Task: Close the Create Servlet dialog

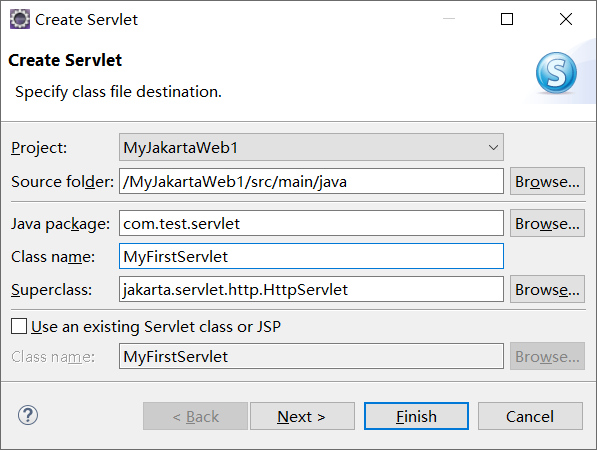Action: [566, 19]
